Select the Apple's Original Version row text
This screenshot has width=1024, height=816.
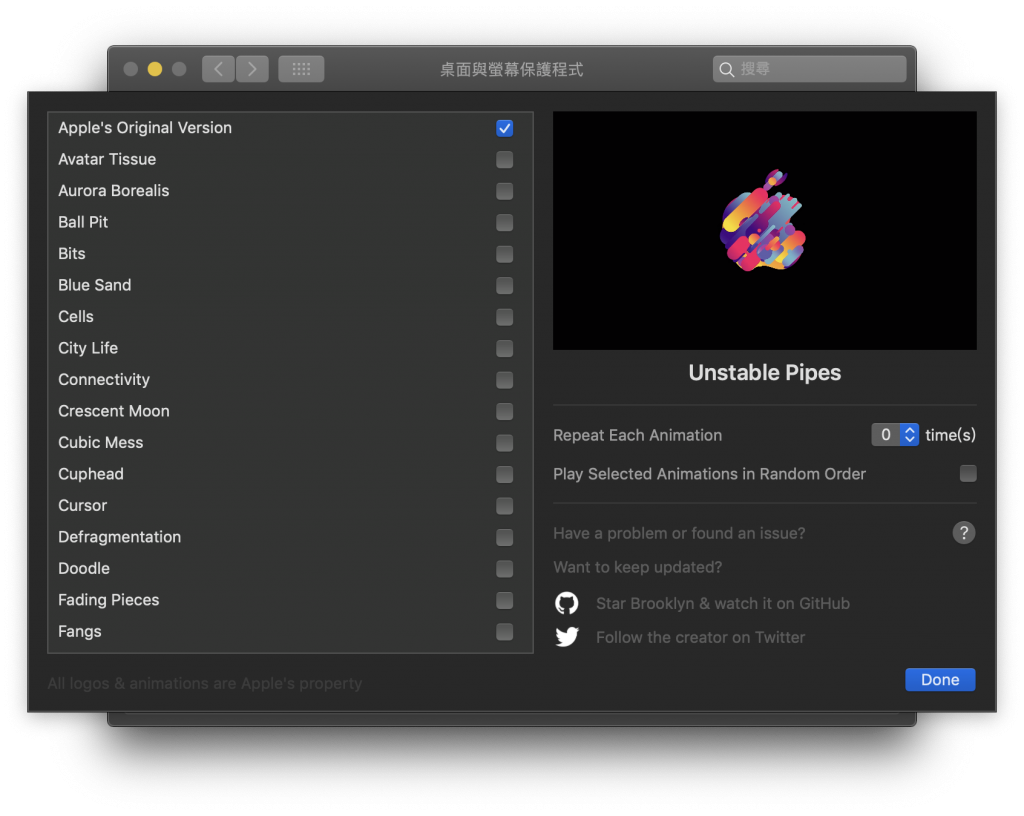[x=145, y=128]
